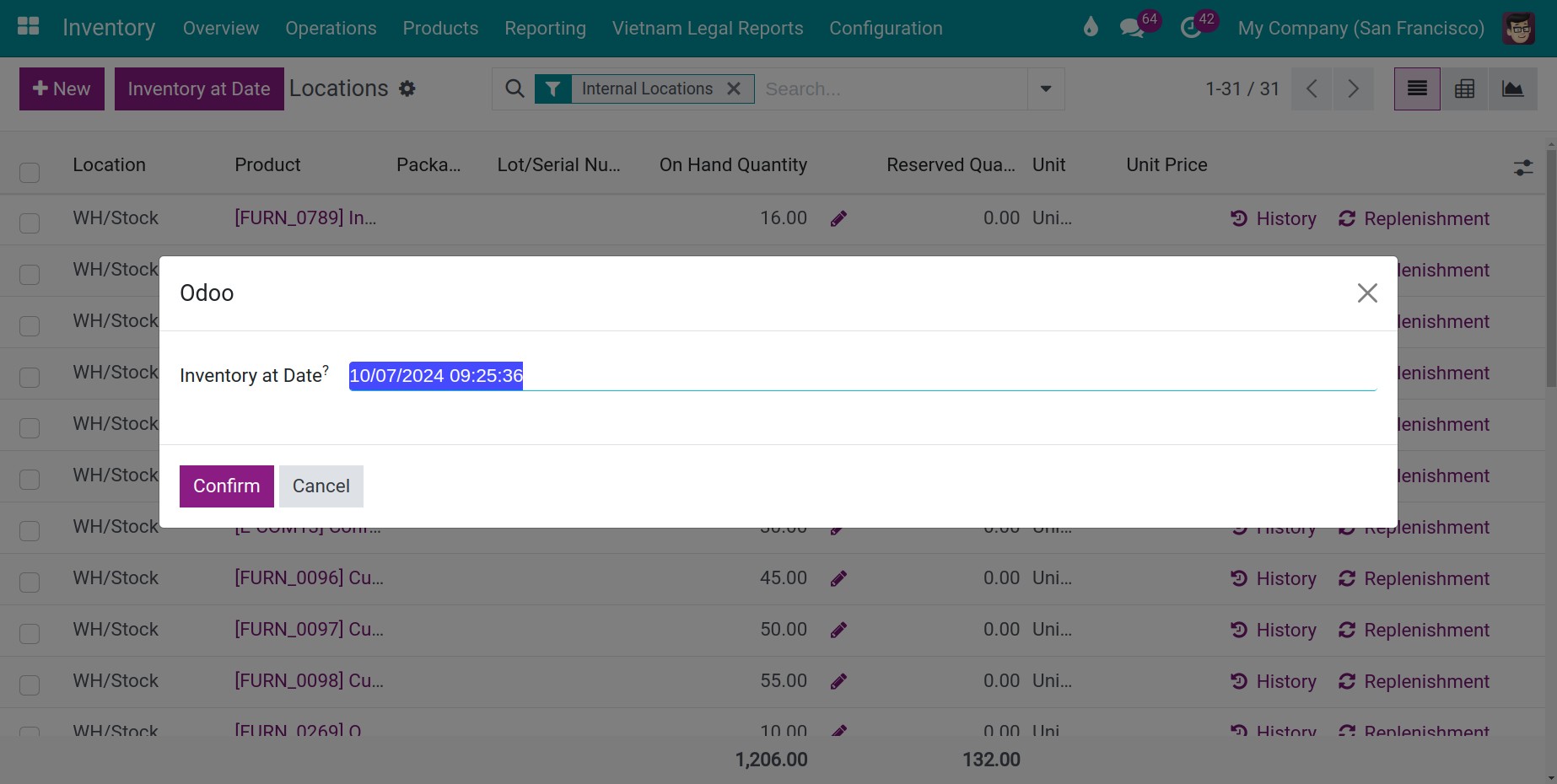Open conversations with 64 unread badge
This screenshot has height=784, width=1557.
coord(1132,28)
